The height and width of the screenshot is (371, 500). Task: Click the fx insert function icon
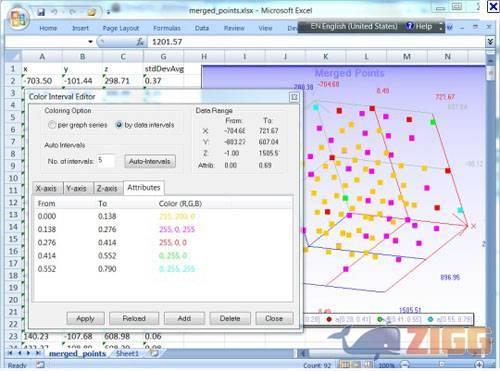[140, 42]
